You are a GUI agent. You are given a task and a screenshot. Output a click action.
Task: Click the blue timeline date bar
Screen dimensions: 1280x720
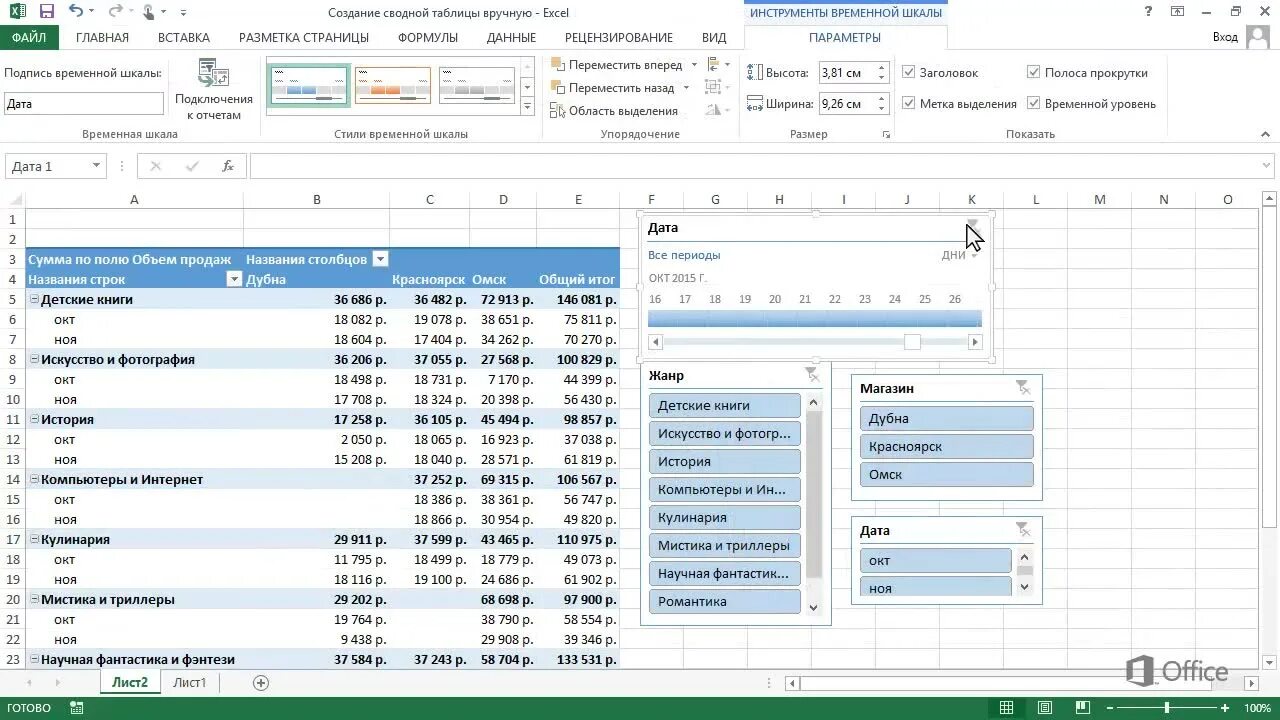point(815,318)
